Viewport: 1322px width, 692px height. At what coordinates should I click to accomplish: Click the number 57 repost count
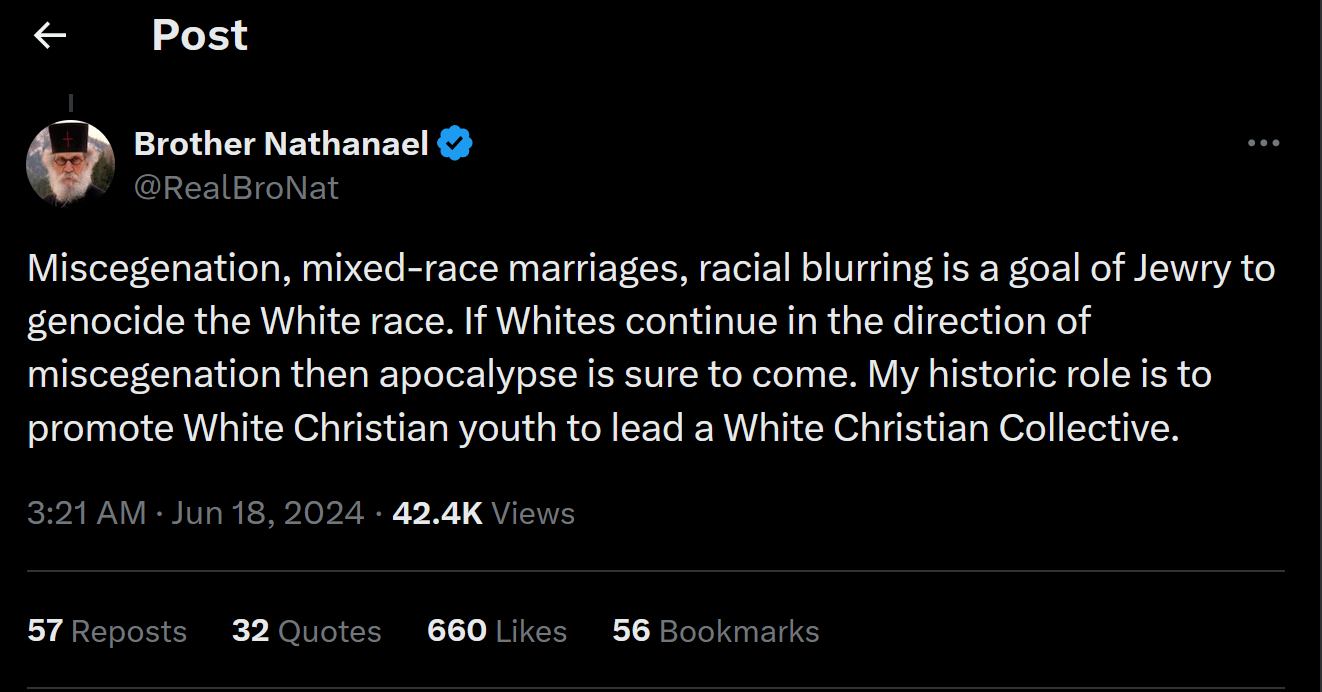coord(45,631)
